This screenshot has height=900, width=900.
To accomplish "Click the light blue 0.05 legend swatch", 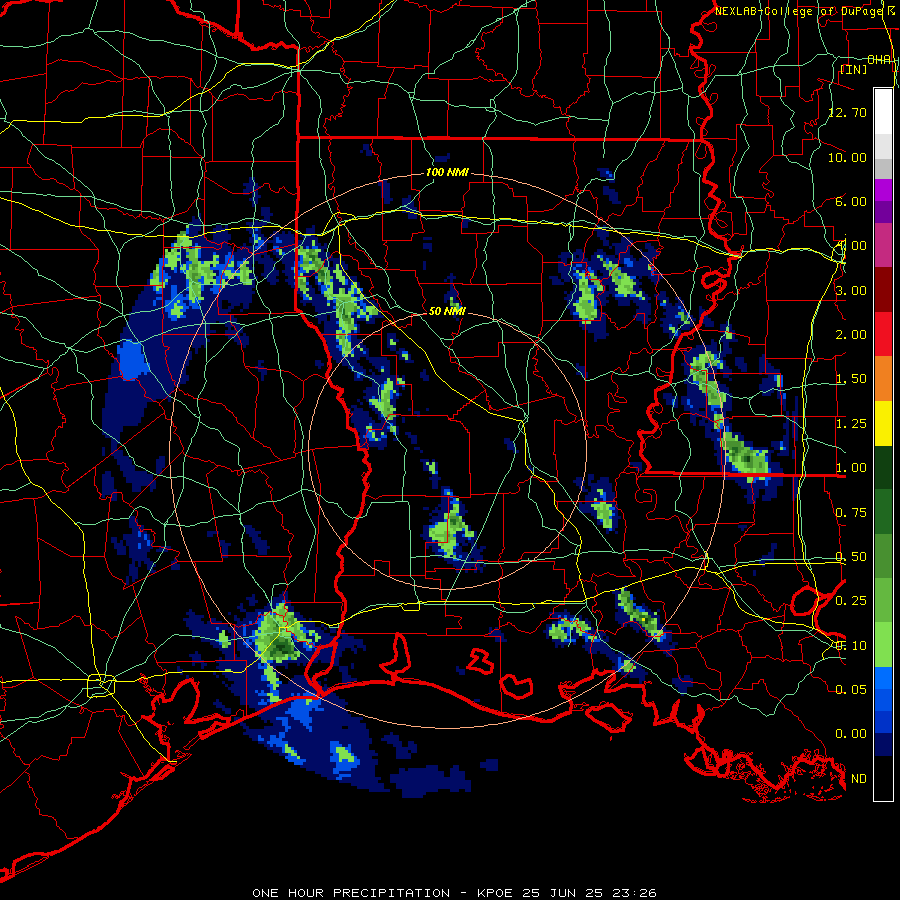I will (883, 678).
